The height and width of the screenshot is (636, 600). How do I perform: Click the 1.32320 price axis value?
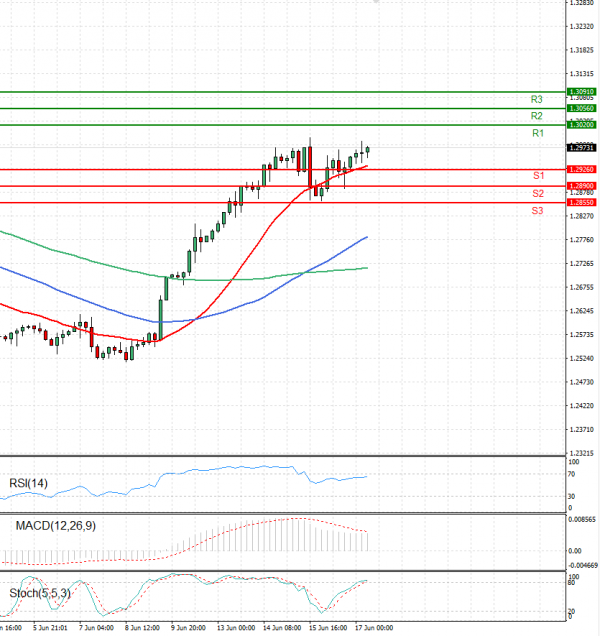click(581, 26)
